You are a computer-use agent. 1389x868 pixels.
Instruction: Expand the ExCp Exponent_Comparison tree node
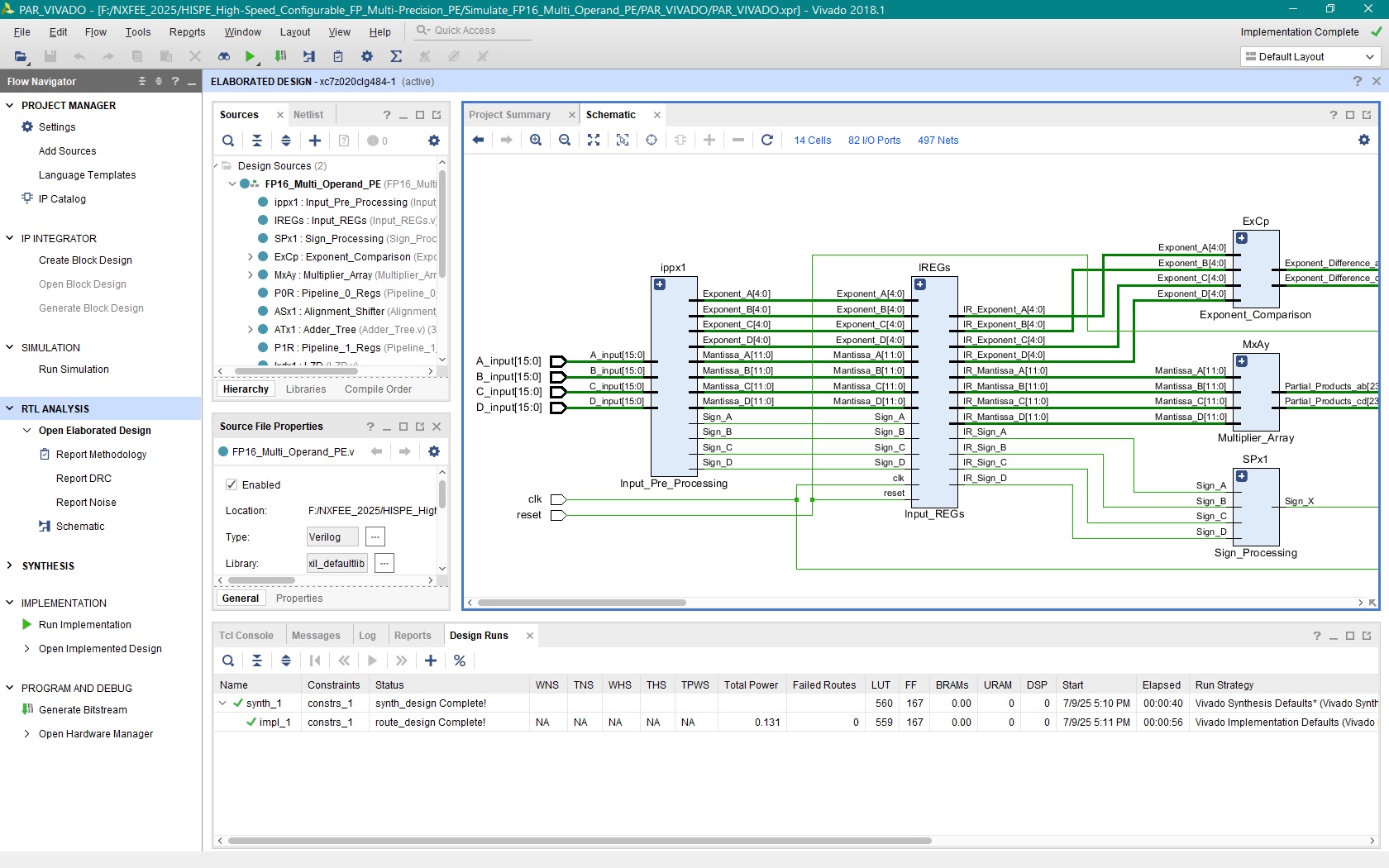point(251,257)
